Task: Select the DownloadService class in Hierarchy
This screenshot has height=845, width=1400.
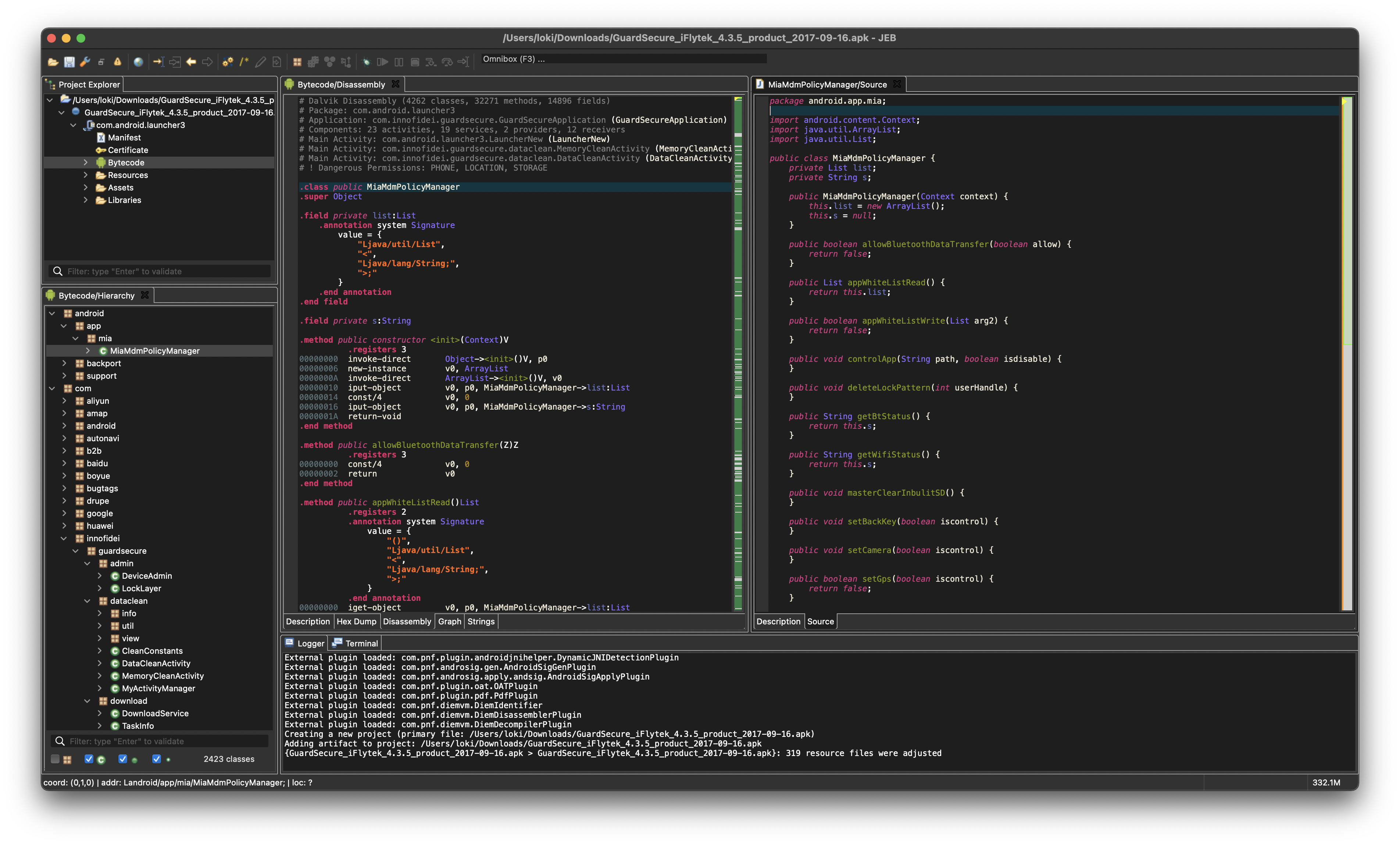Action: pos(154,713)
